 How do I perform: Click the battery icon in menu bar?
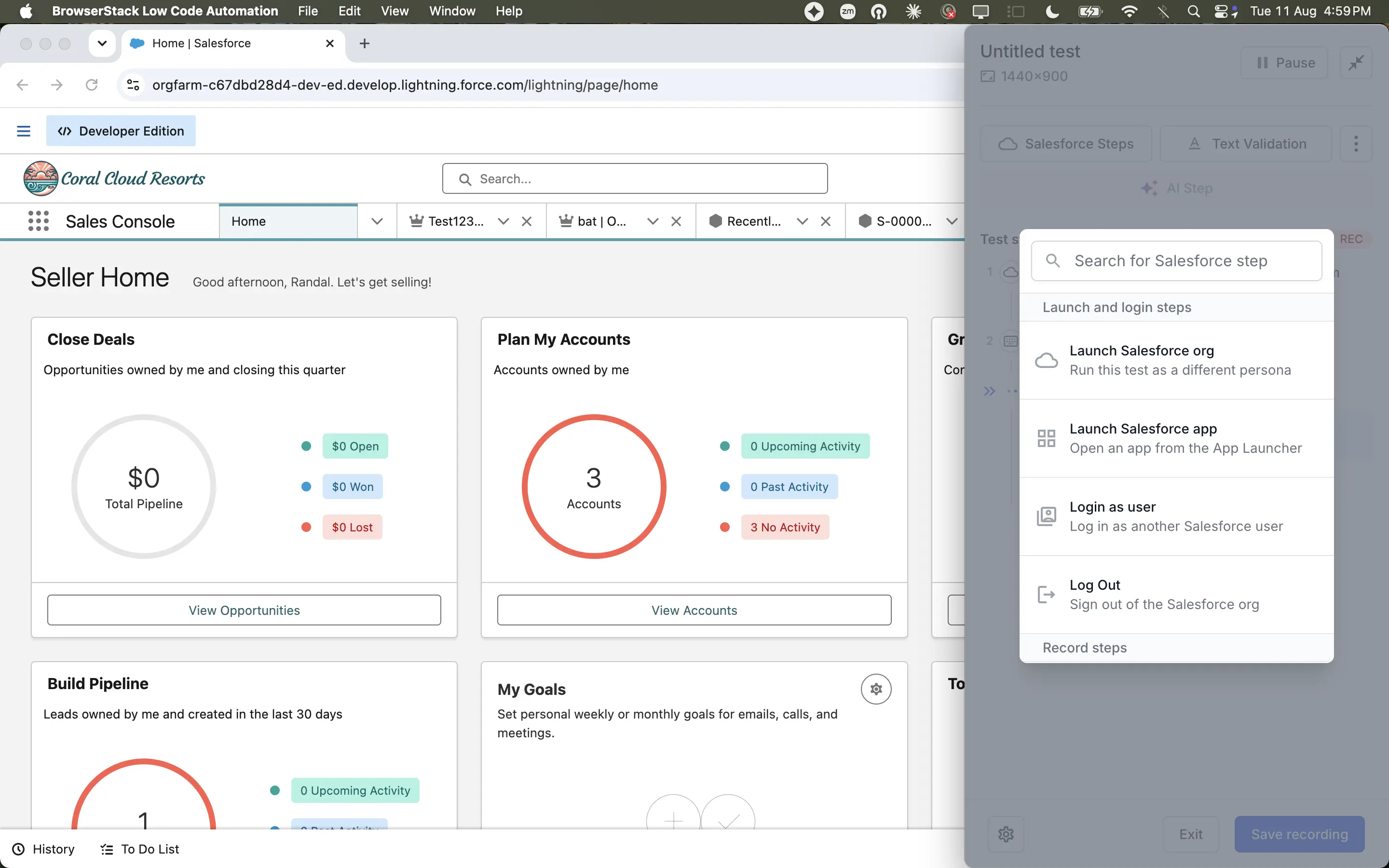tap(1089, 12)
